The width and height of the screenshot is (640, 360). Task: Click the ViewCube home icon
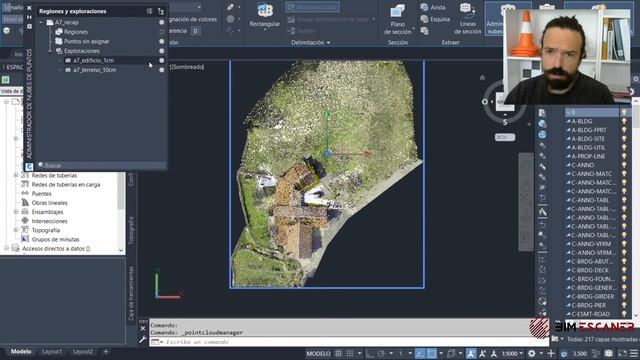(x=482, y=78)
